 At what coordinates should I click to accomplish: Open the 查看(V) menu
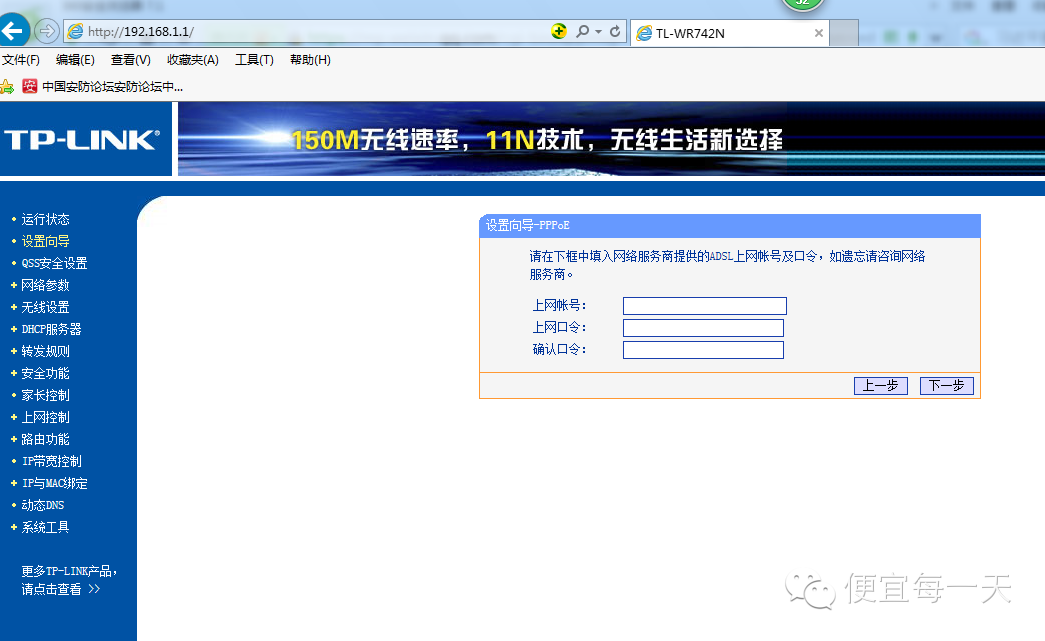tap(131, 60)
